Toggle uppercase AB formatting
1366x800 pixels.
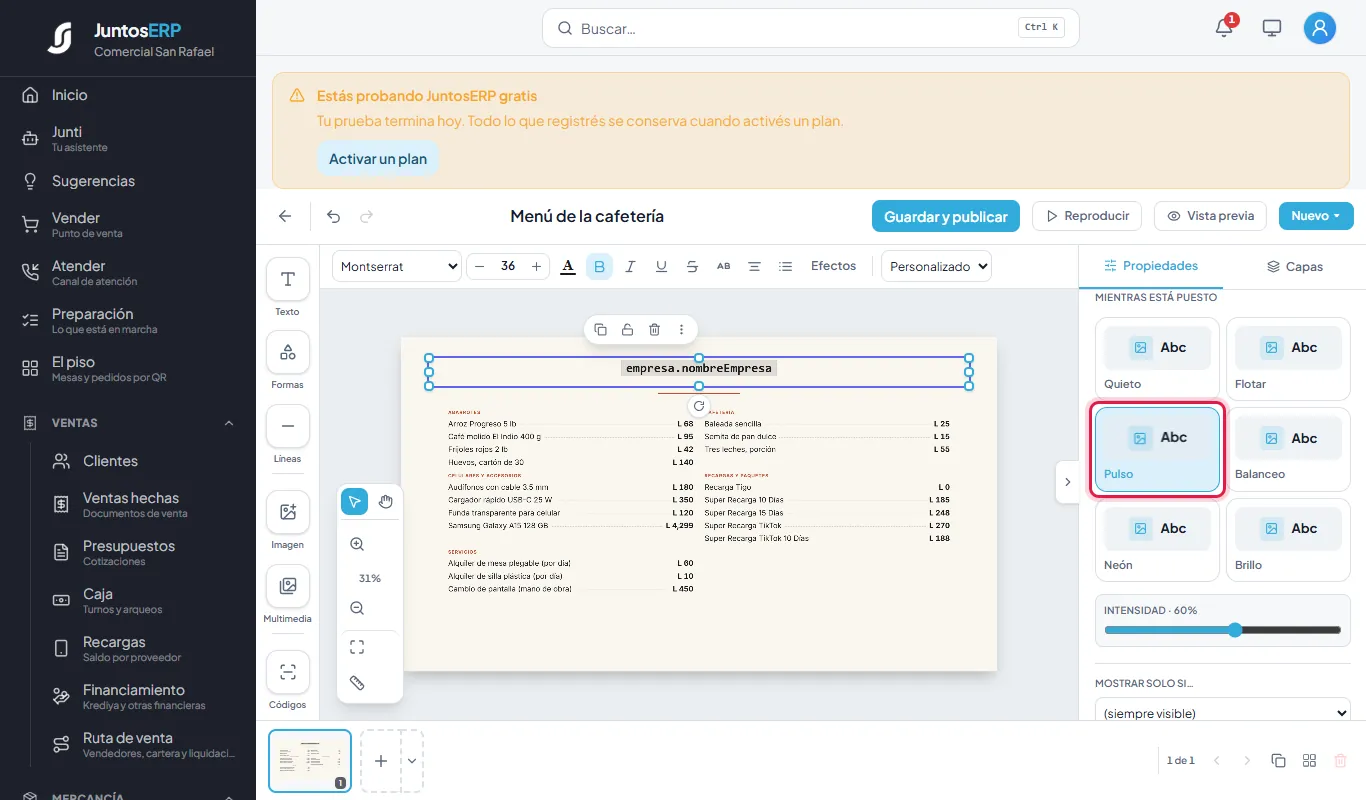(x=724, y=266)
